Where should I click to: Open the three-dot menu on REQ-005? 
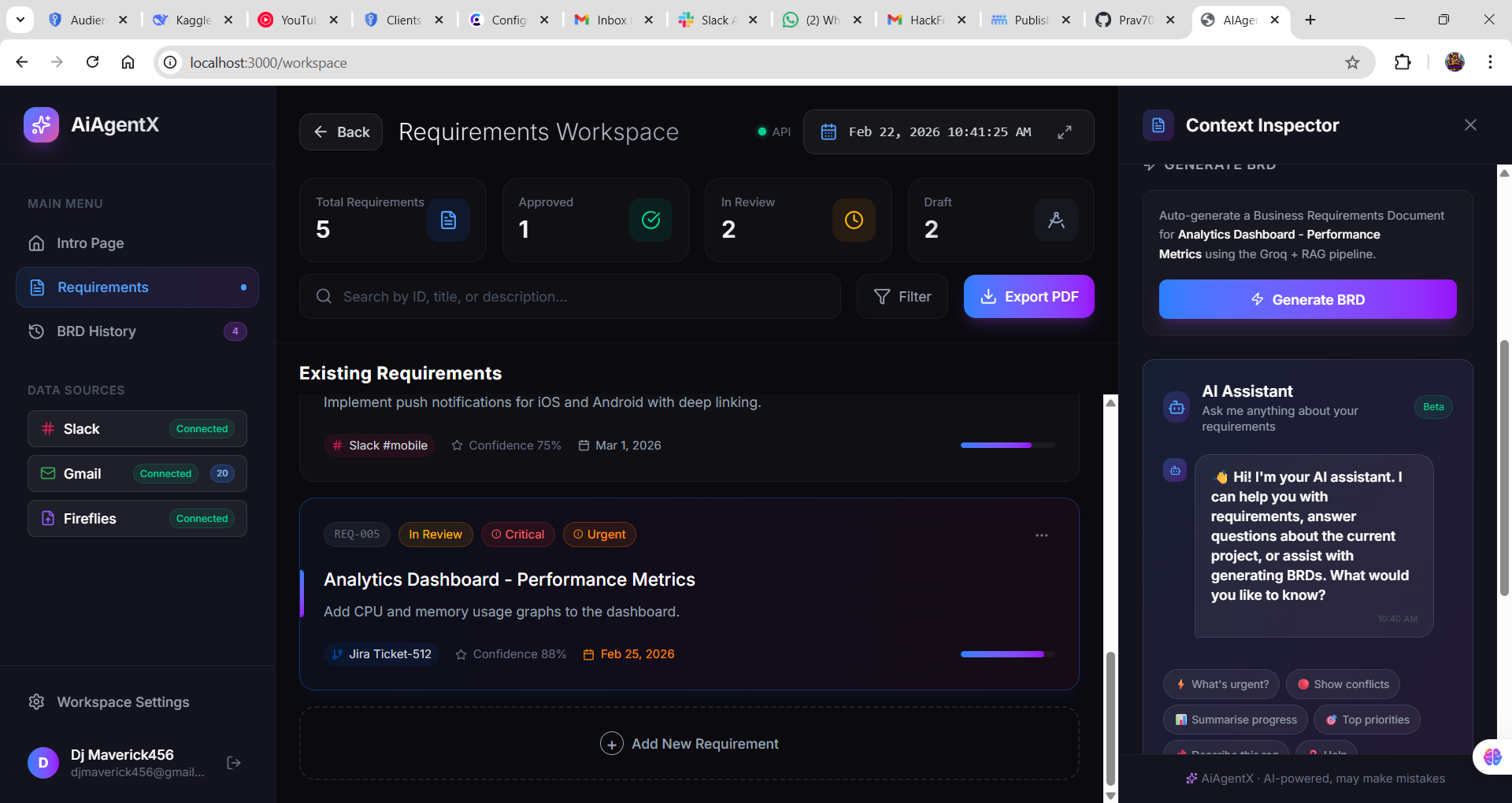1042,535
